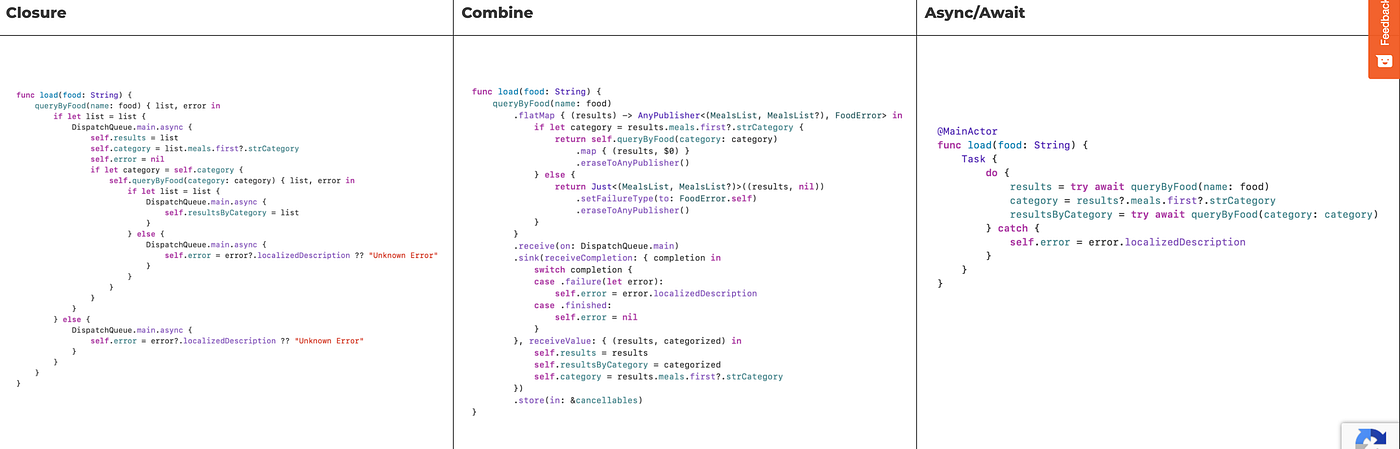Click the "do {" line

pos(998,173)
